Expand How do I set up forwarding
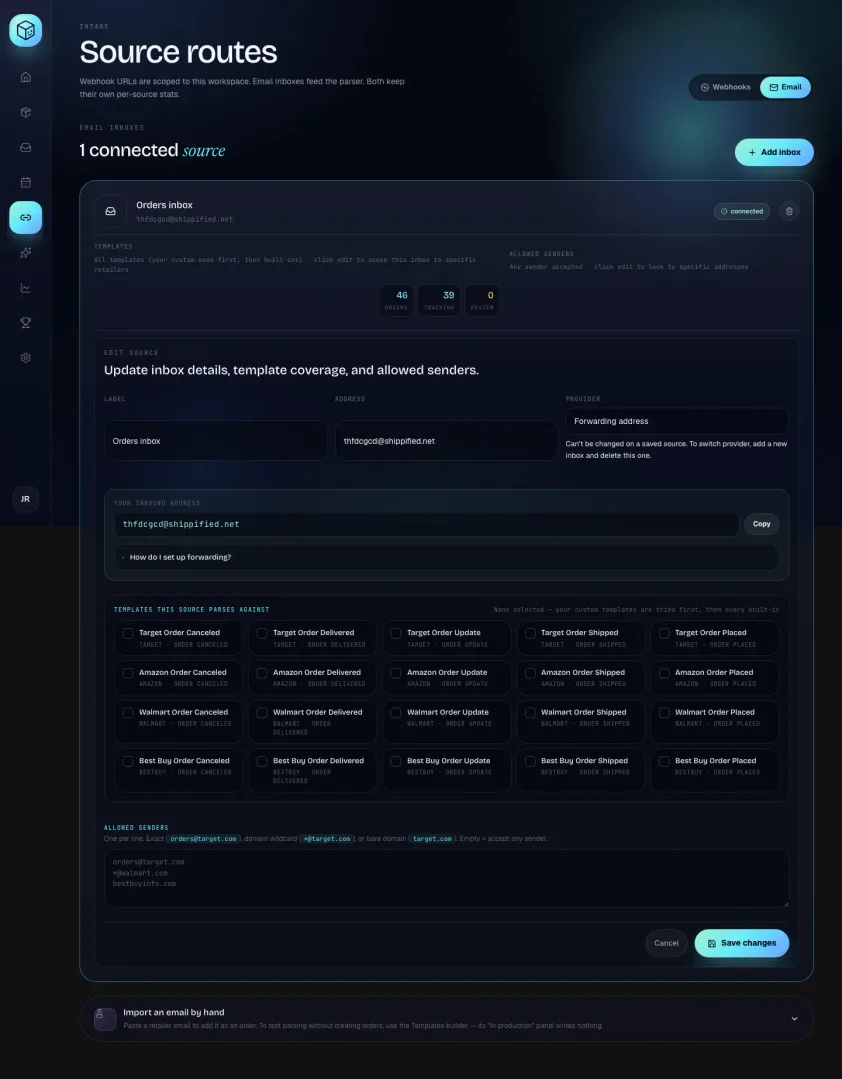 pos(446,557)
